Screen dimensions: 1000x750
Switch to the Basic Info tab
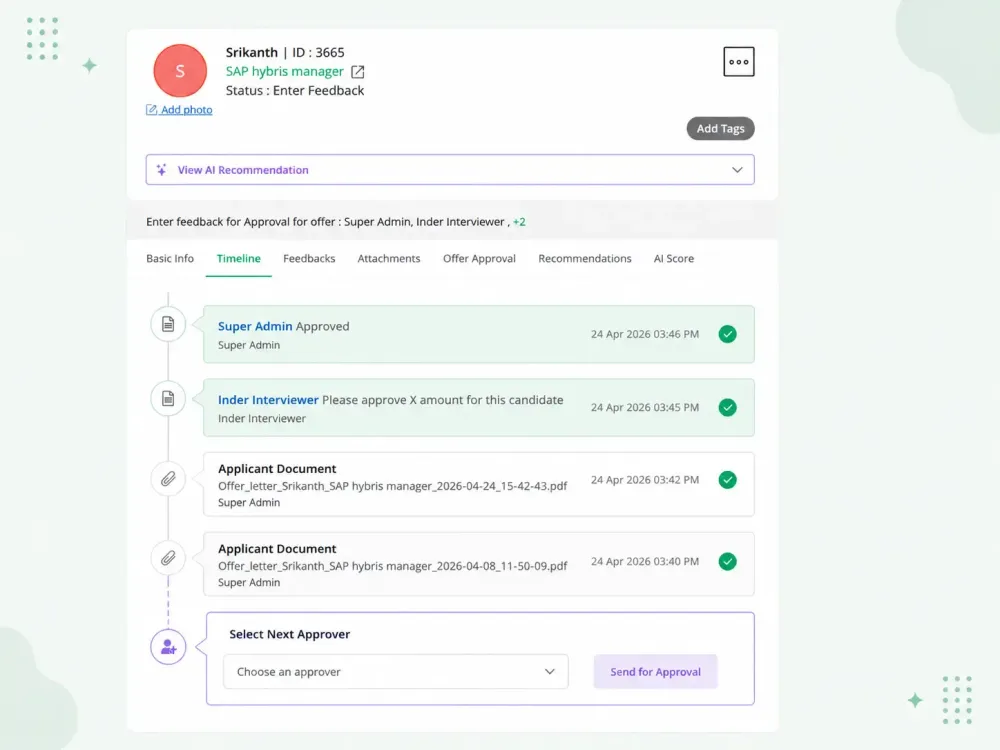pyautogui.click(x=170, y=258)
